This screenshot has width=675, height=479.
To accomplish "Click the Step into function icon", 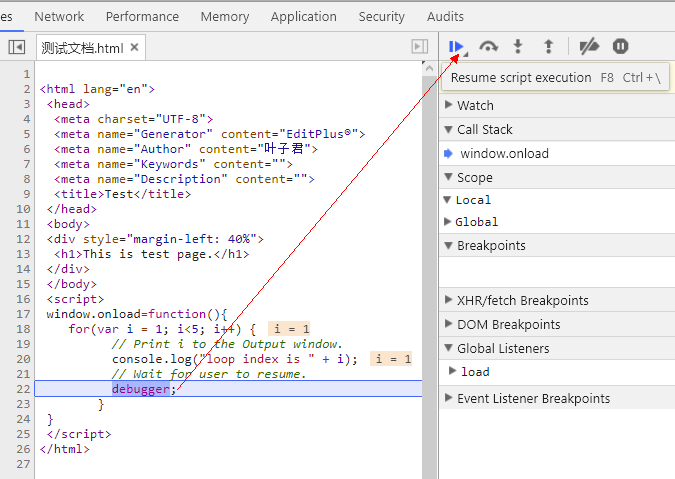I will pos(518,46).
